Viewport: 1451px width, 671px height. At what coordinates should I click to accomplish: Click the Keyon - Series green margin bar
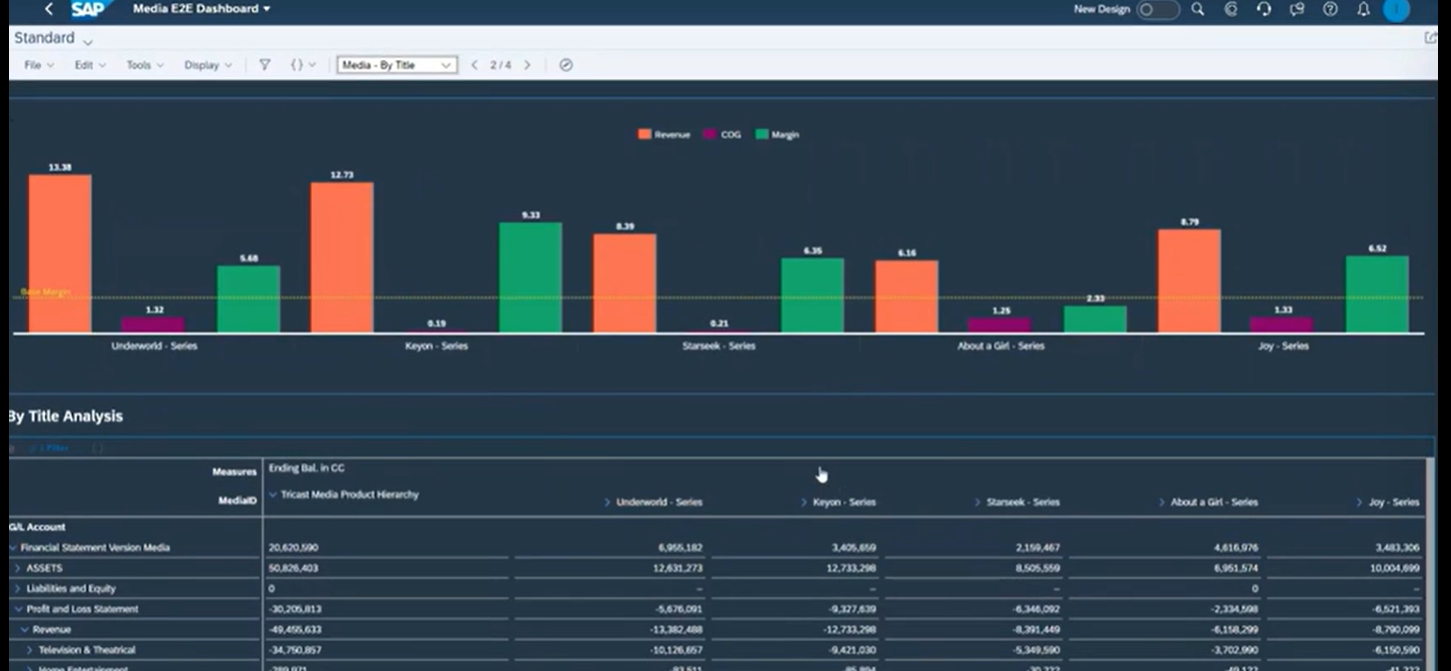click(530, 277)
